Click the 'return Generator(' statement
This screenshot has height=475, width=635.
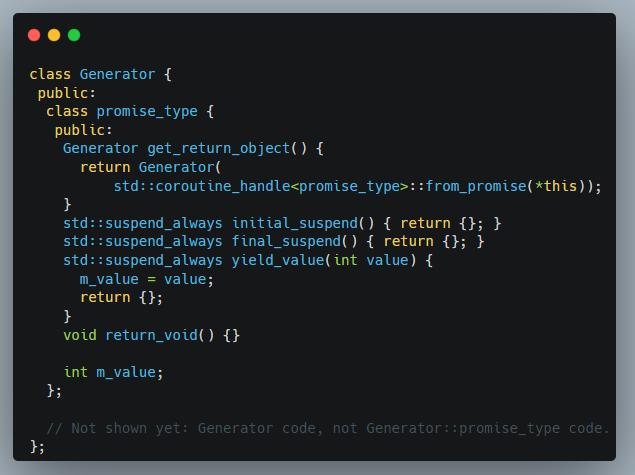click(150, 167)
